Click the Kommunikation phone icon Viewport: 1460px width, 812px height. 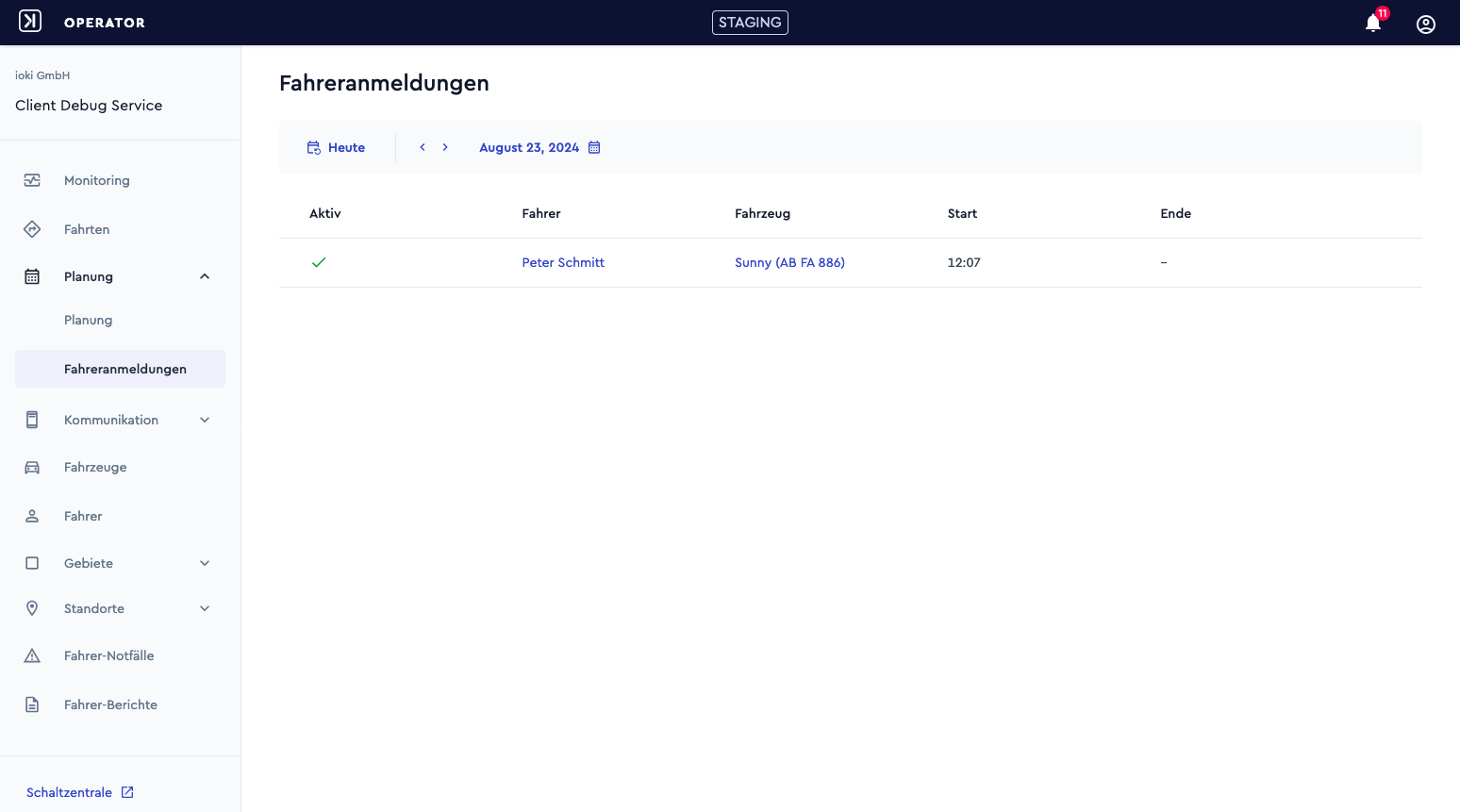(32, 420)
